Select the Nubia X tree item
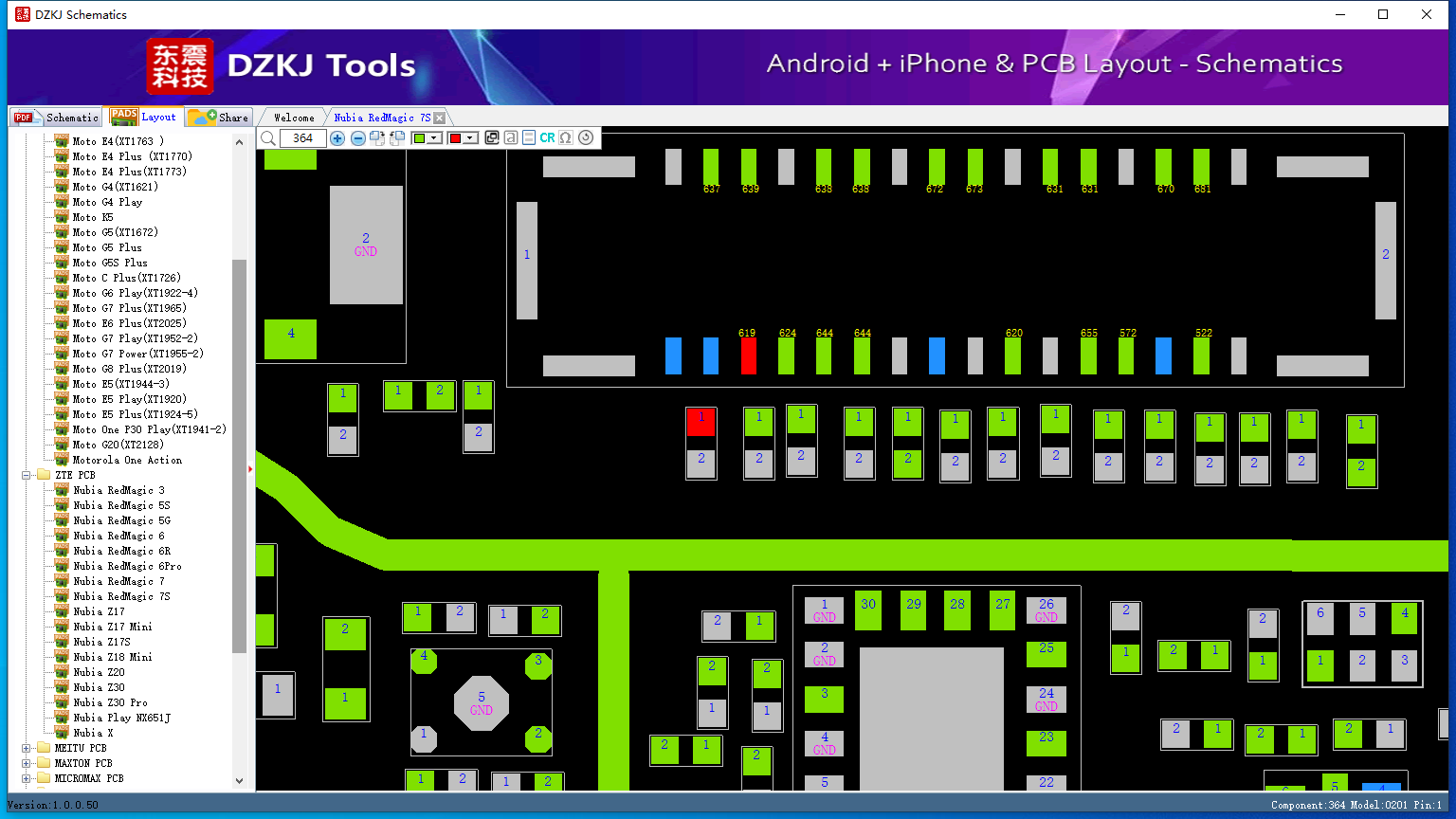 93,733
